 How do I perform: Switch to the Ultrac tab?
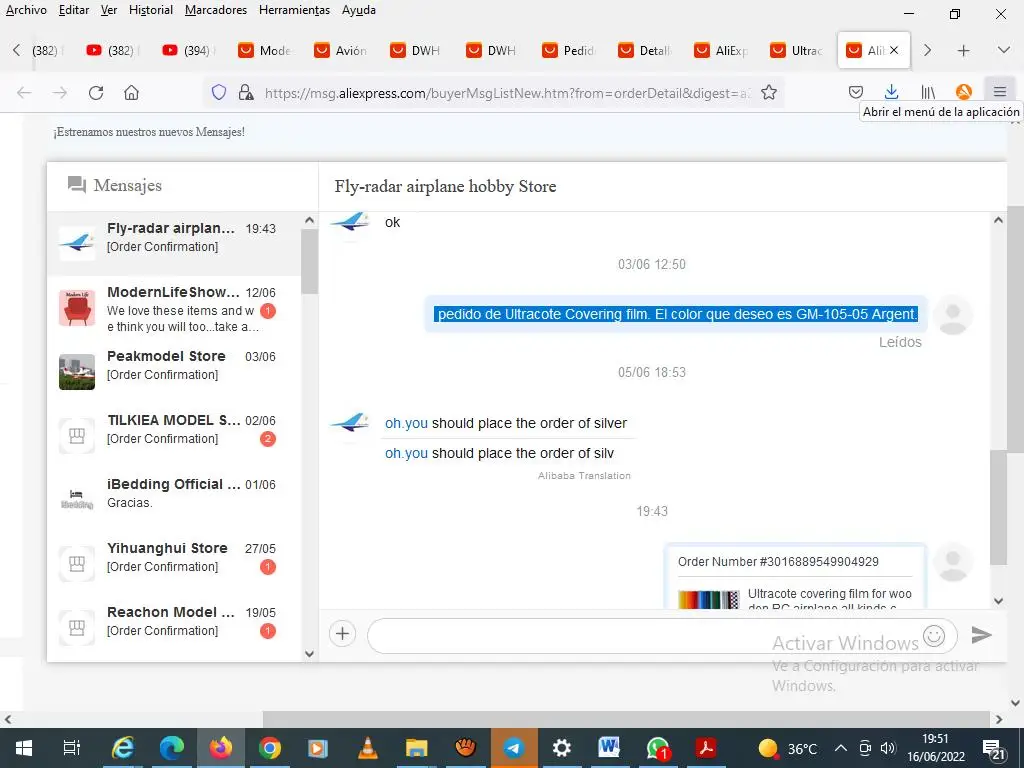798,50
